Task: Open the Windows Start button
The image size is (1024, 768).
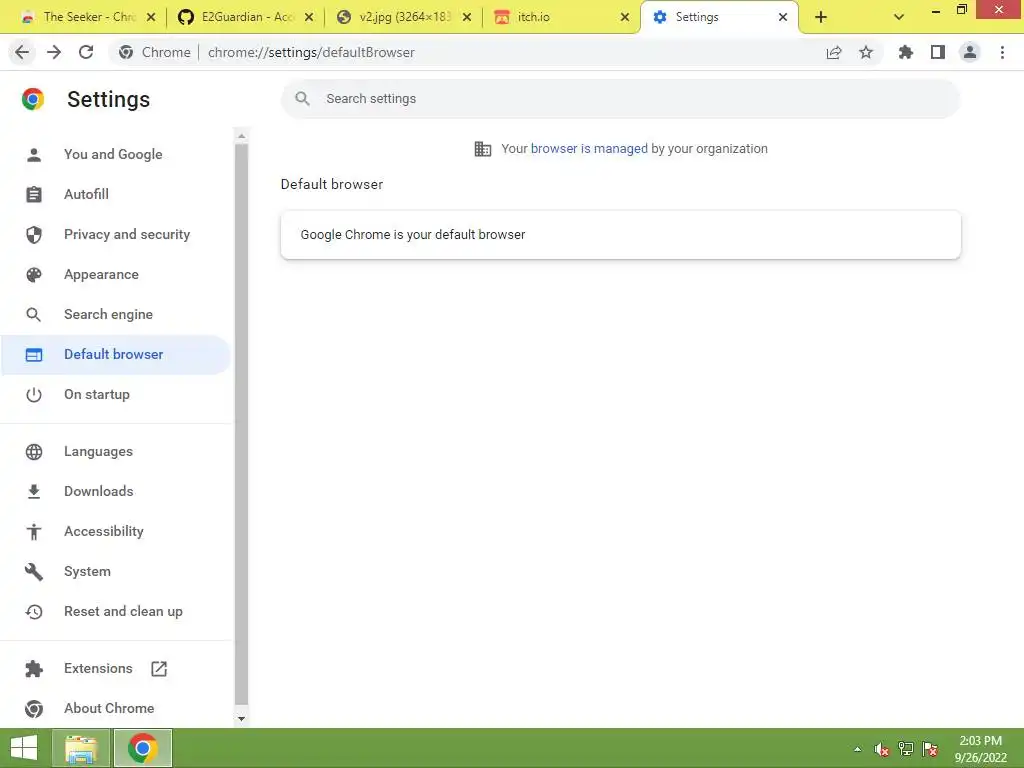Action: pos(24,748)
